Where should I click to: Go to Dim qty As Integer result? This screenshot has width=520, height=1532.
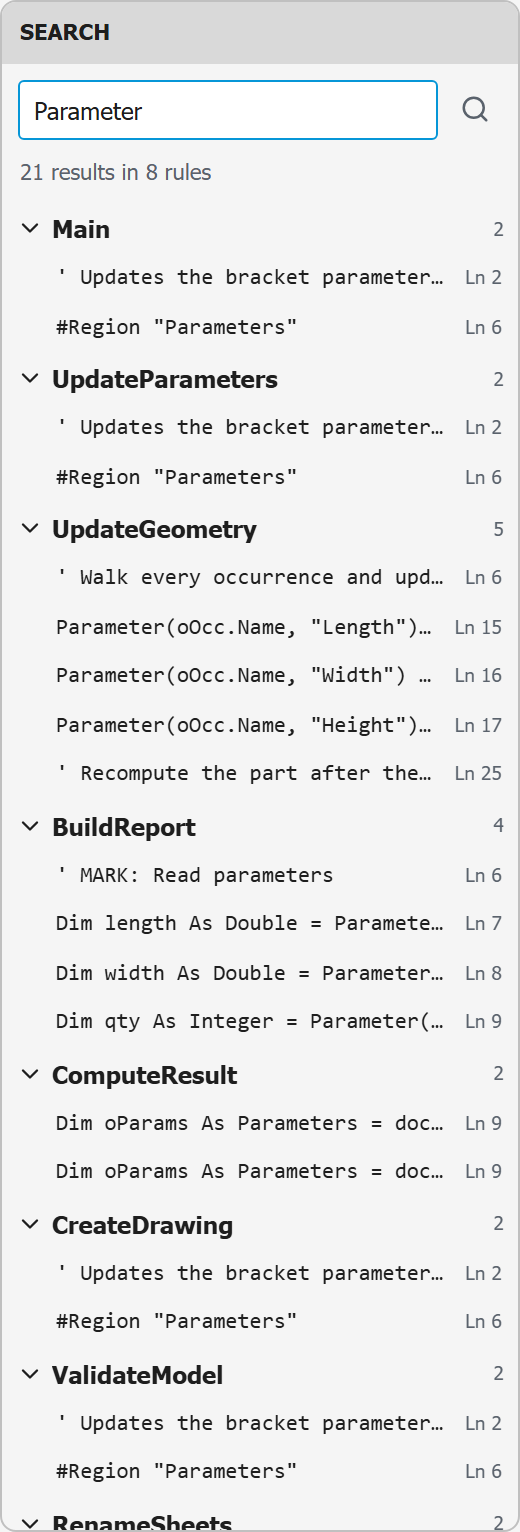tap(260, 1021)
